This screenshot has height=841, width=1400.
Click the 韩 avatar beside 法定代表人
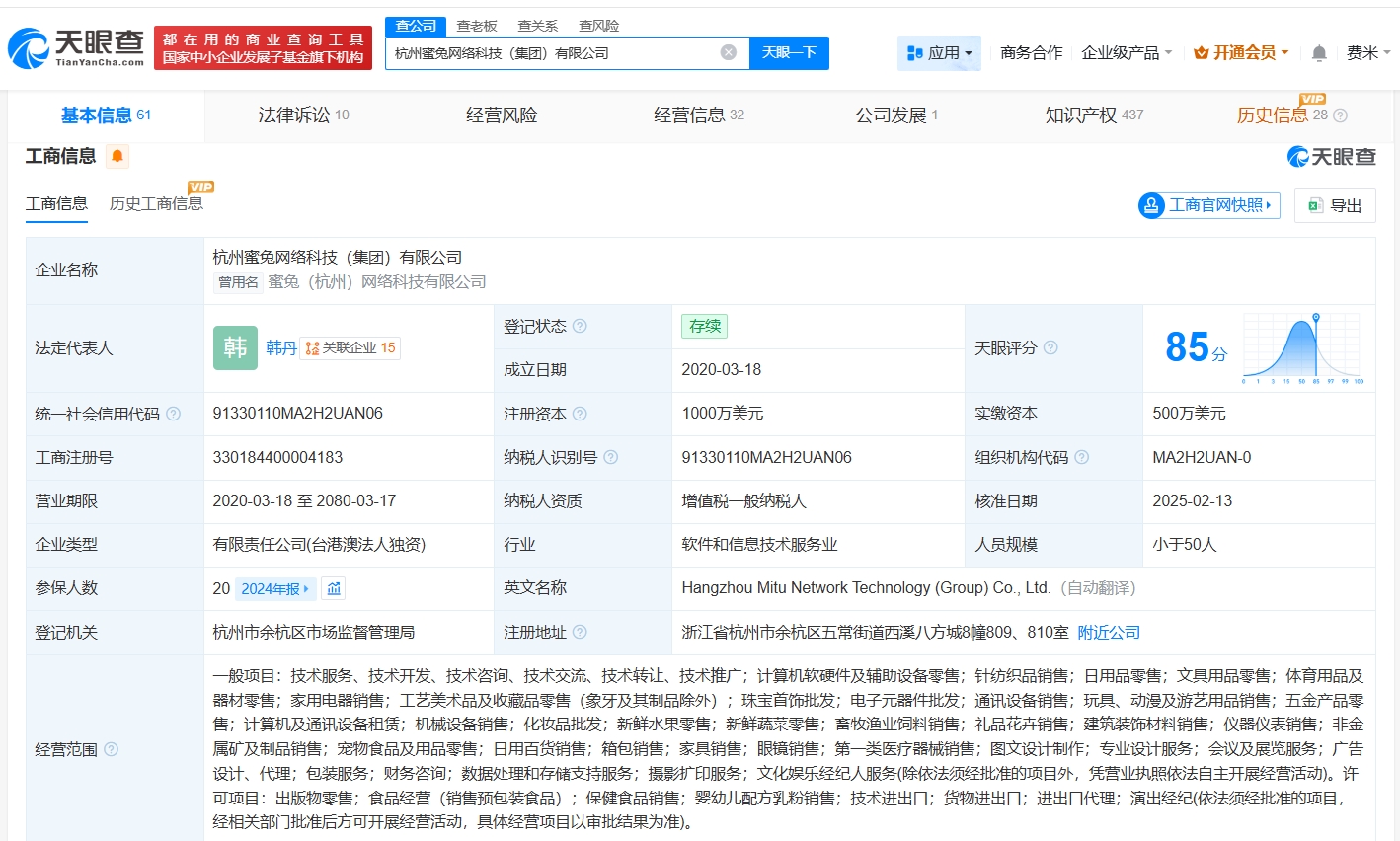point(234,348)
